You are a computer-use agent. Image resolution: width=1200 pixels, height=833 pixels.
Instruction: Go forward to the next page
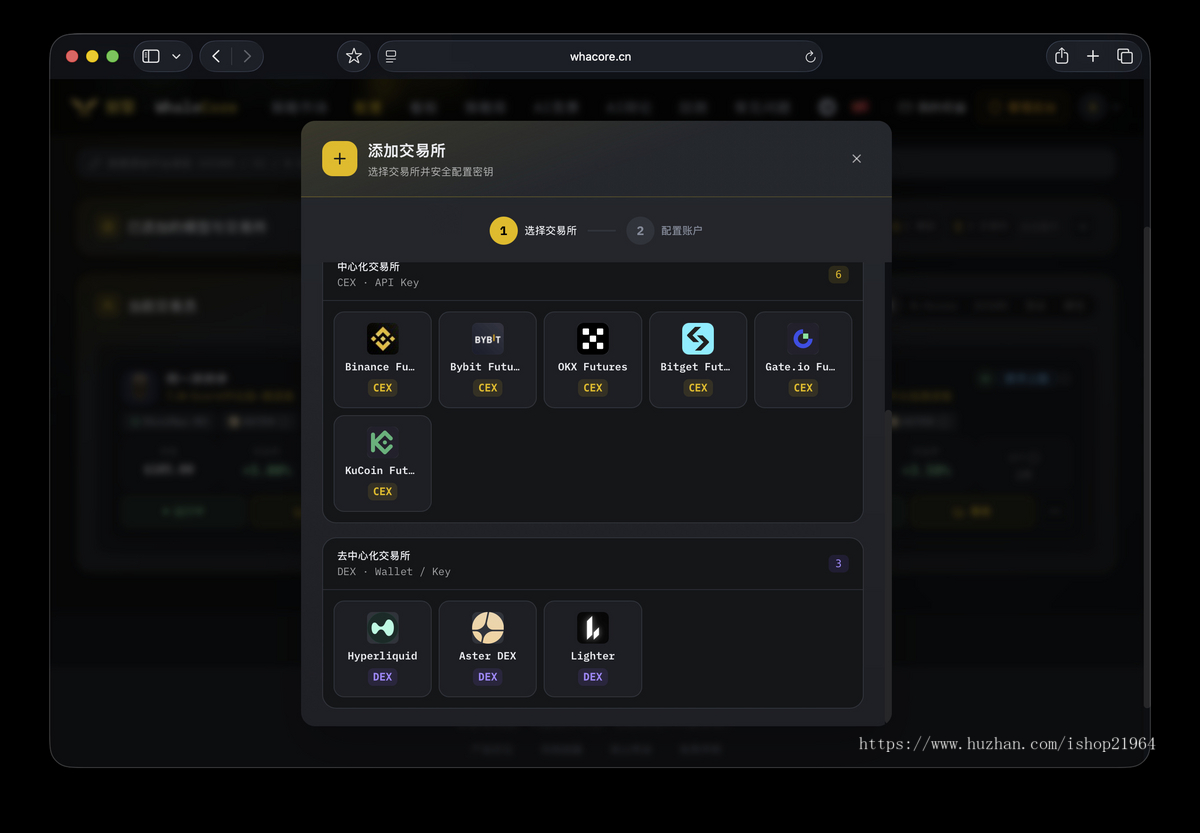(248, 56)
